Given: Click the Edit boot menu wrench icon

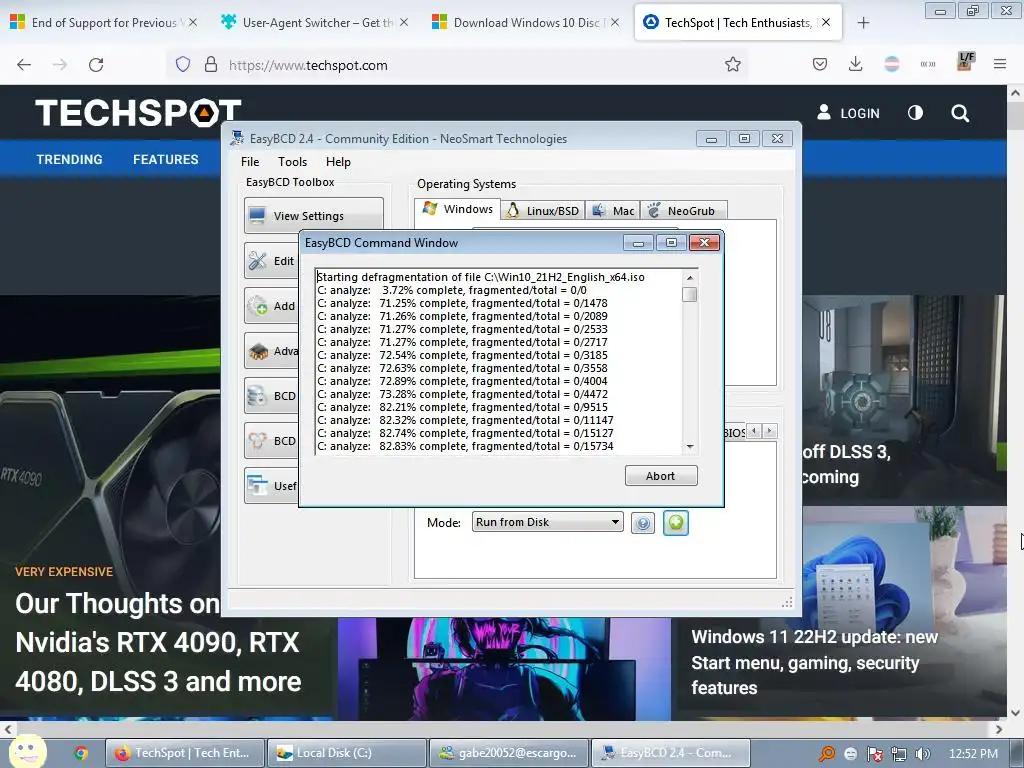Looking at the screenshot, I should pos(257,261).
